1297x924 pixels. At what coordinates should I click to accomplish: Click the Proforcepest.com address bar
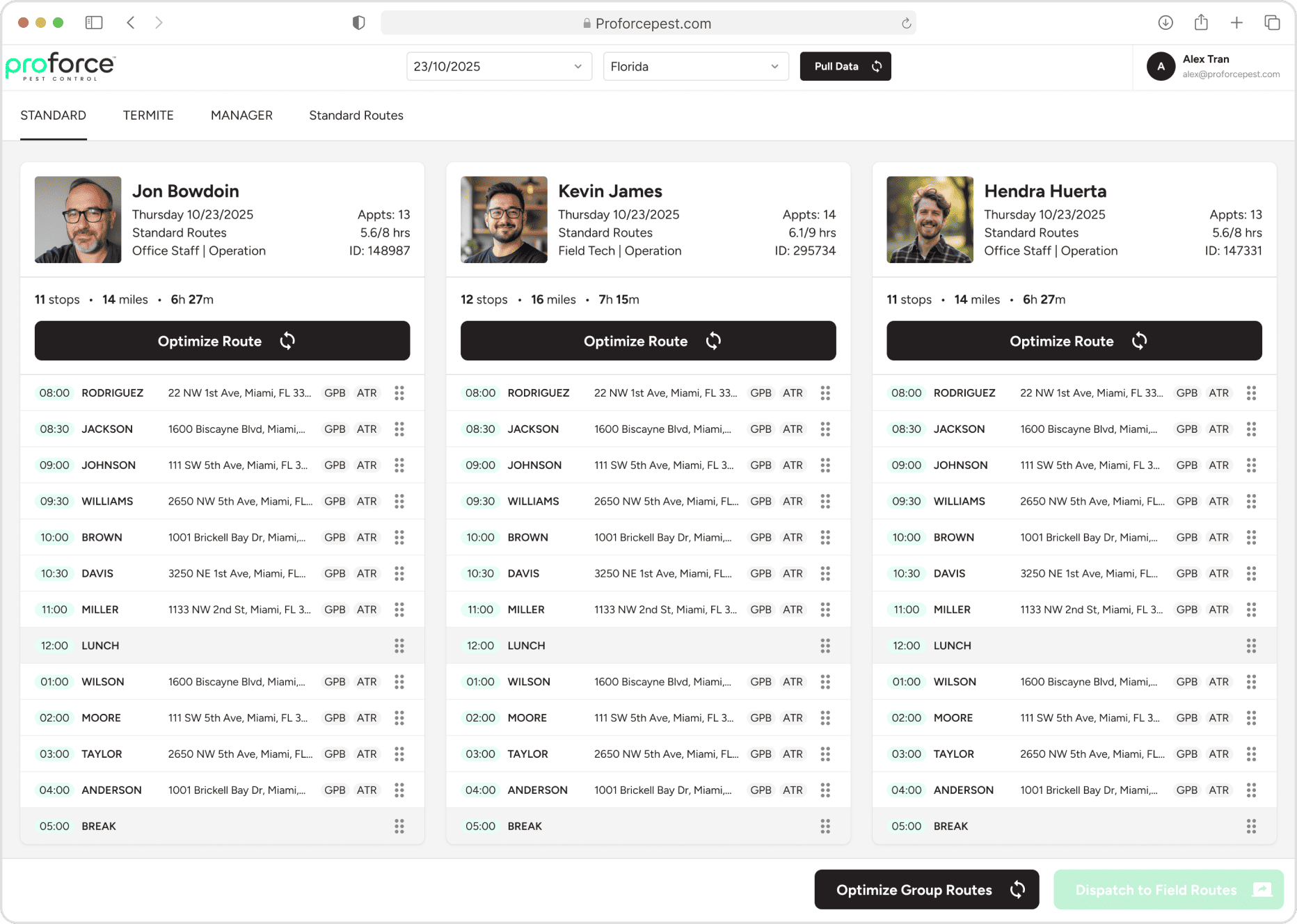(647, 24)
